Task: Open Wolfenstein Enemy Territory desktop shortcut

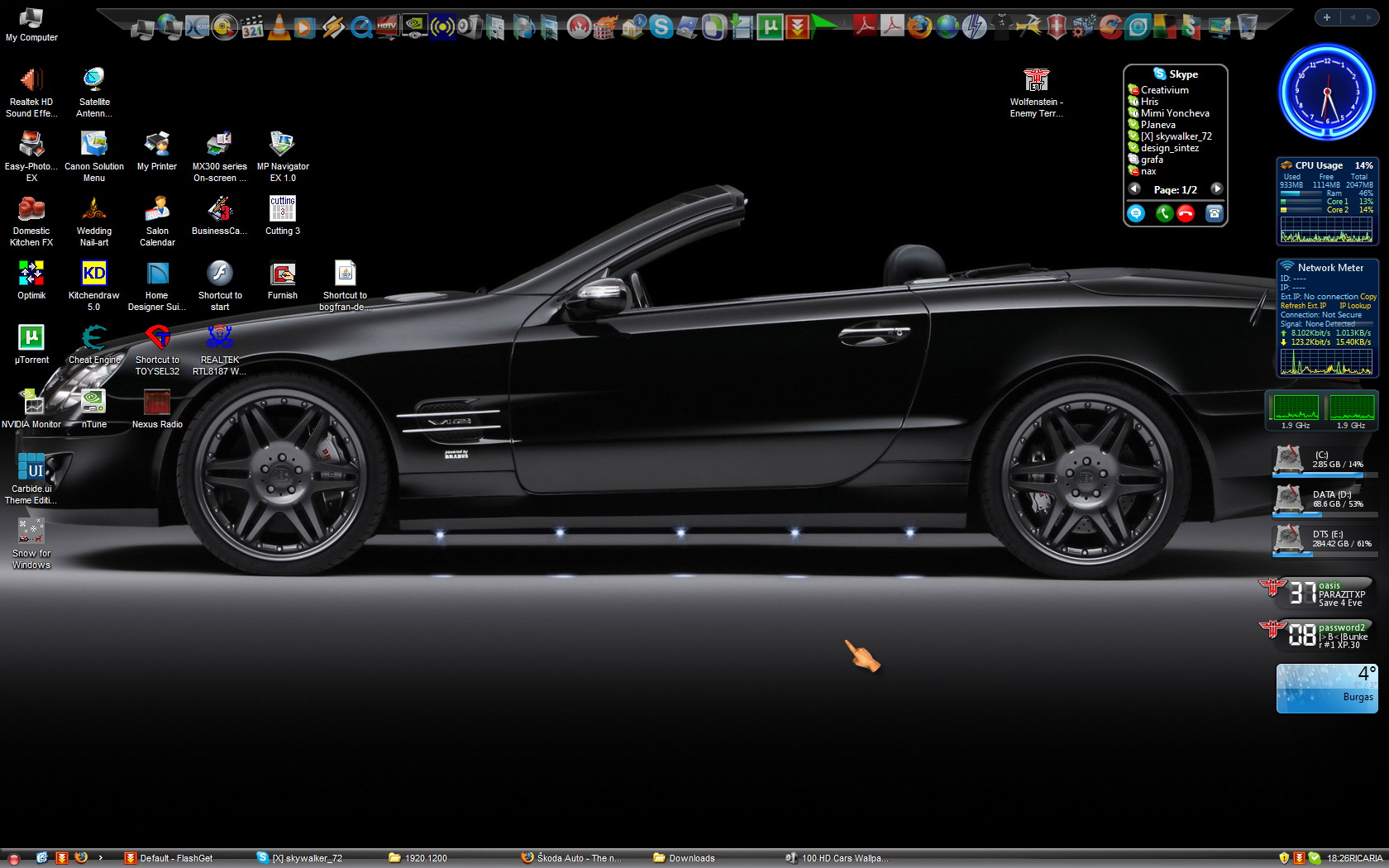Action: (x=1036, y=81)
